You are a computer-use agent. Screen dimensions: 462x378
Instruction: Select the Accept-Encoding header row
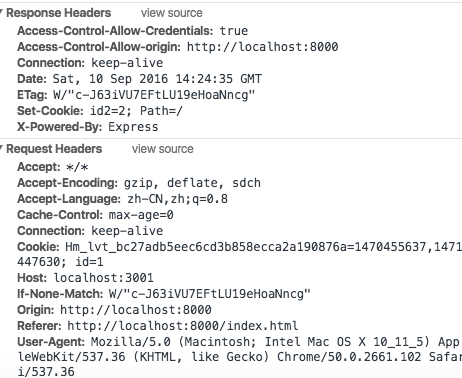(139, 183)
